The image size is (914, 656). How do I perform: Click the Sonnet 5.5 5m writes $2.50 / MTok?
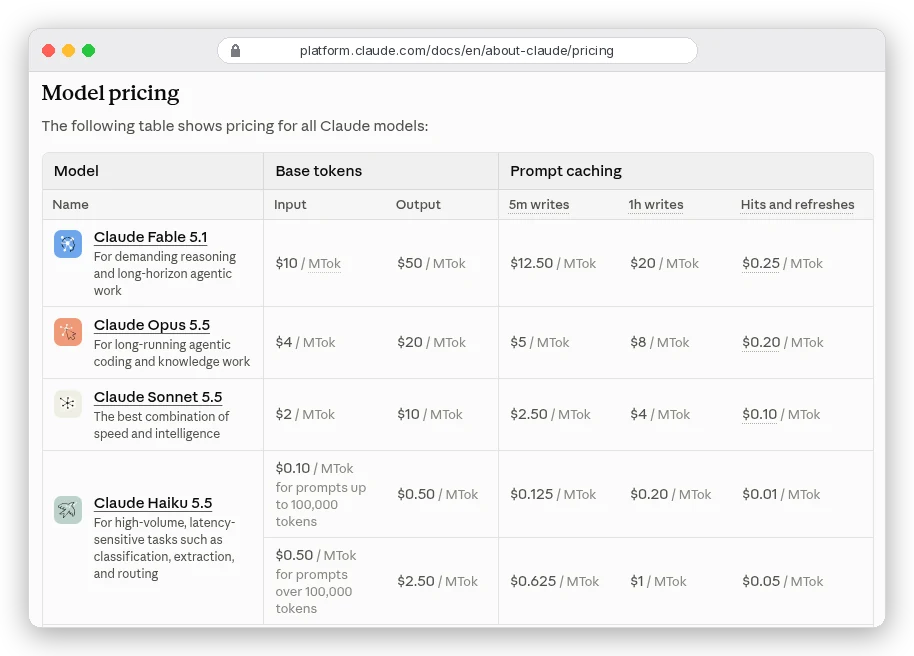point(550,415)
